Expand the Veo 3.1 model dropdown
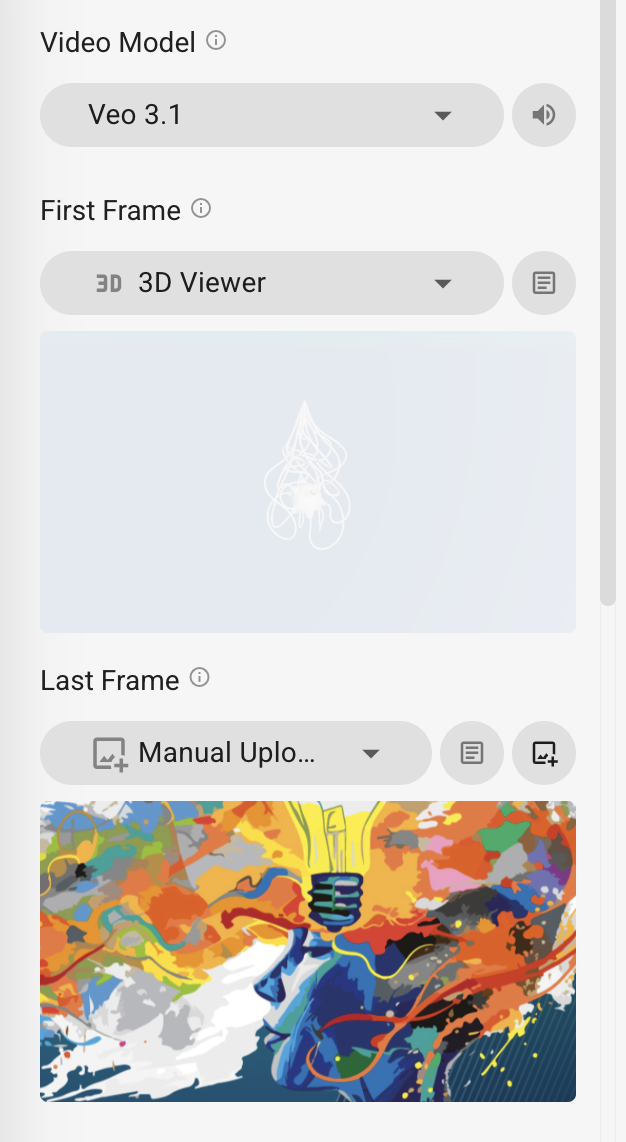 click(272, 115)
